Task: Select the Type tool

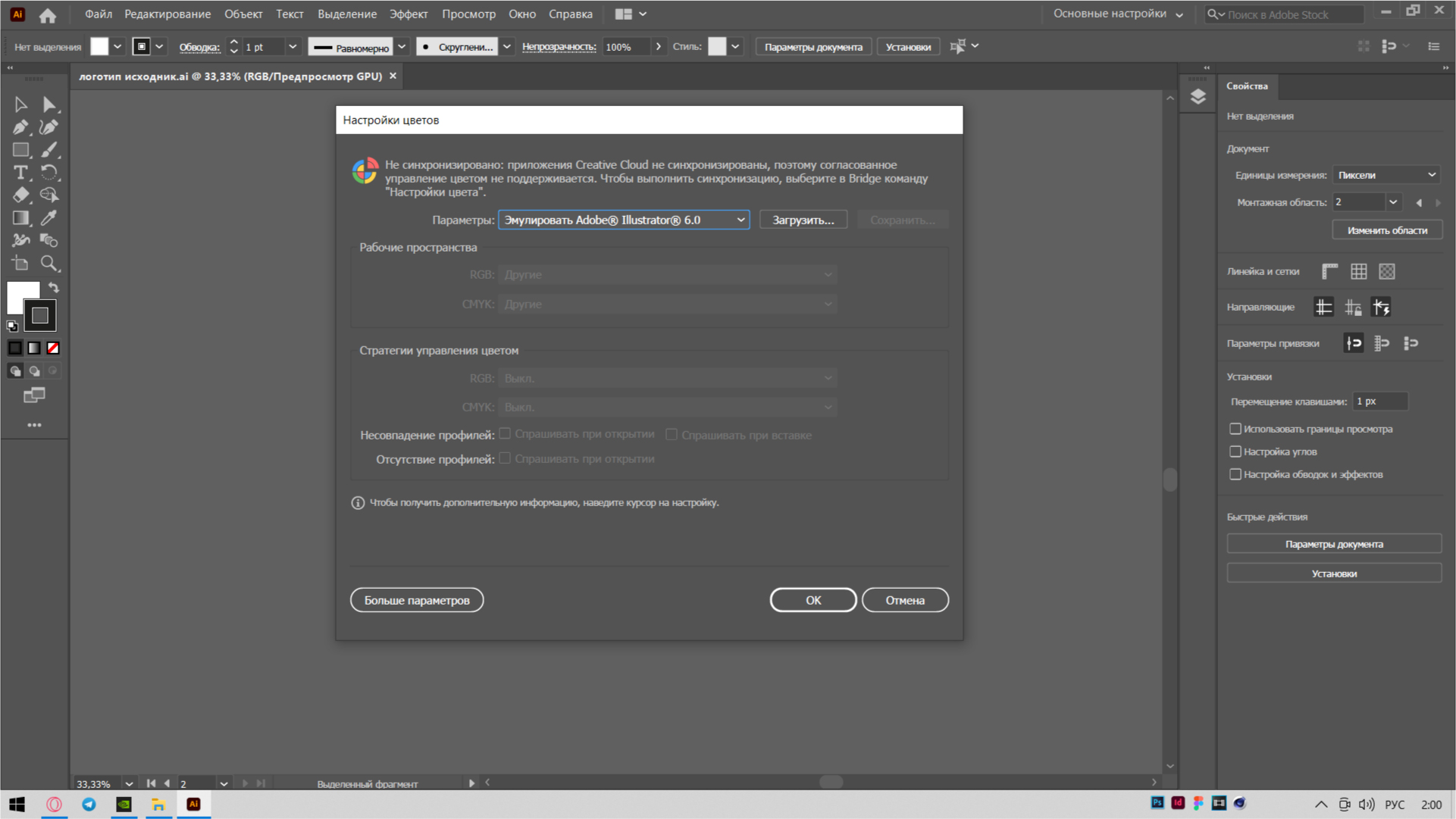Action: coord(20,173)
